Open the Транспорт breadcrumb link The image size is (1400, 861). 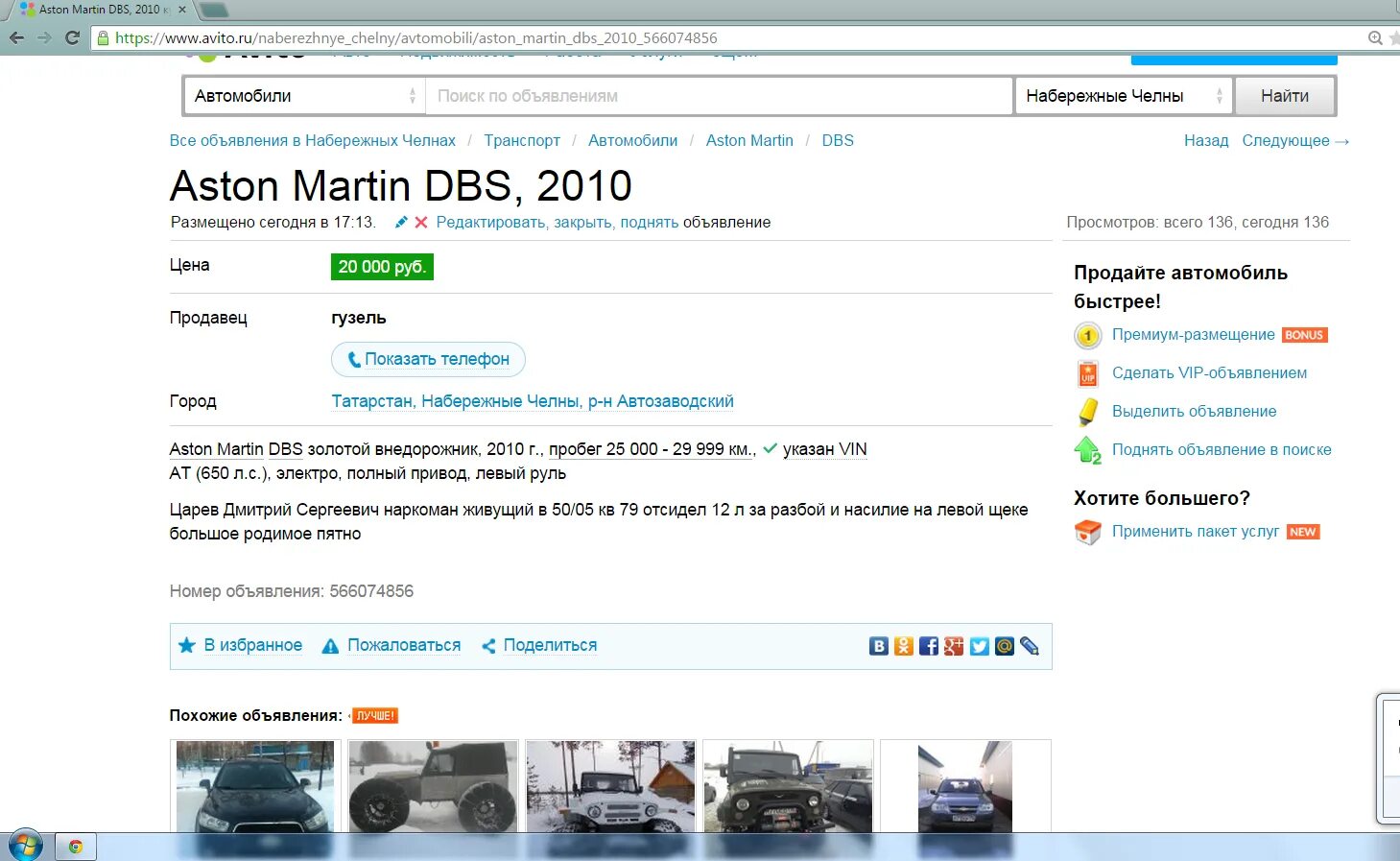(522, 140)
